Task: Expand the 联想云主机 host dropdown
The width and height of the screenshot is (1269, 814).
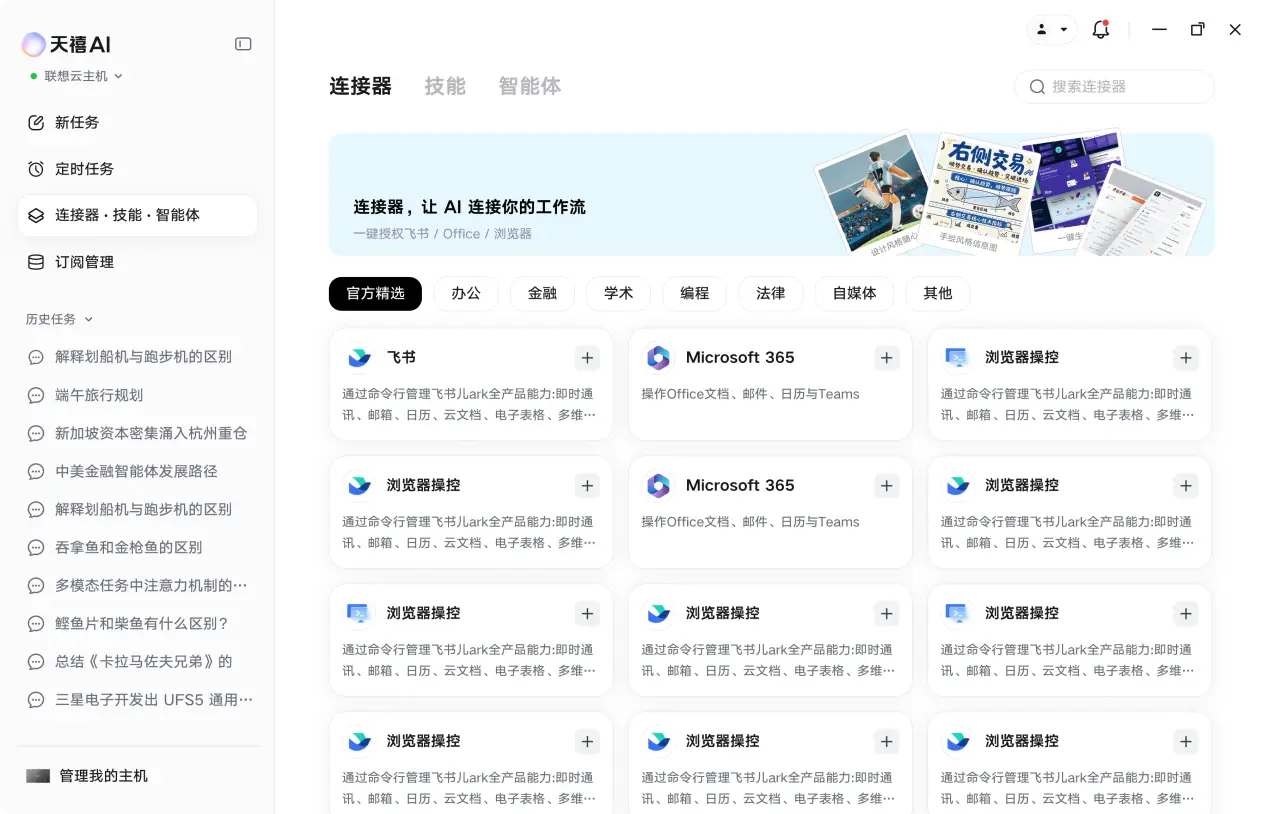Action: click(x=77, y=76)
